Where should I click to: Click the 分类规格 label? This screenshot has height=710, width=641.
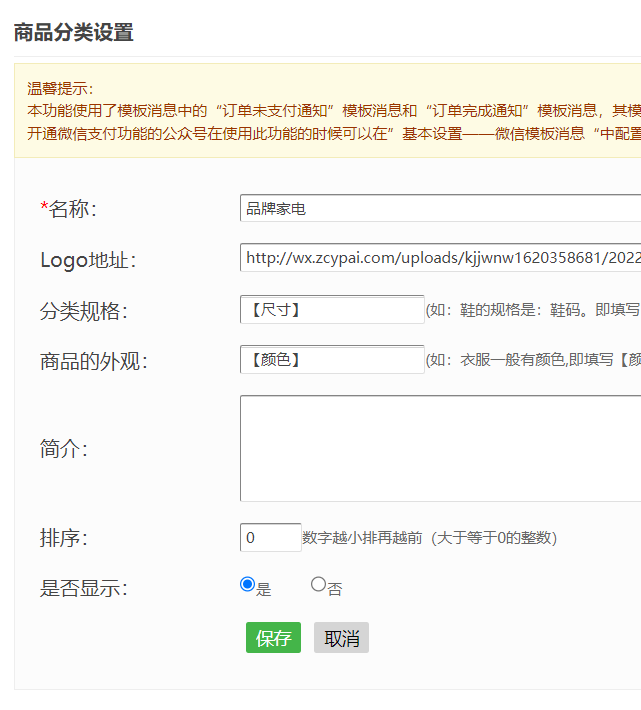click(84, 311)
